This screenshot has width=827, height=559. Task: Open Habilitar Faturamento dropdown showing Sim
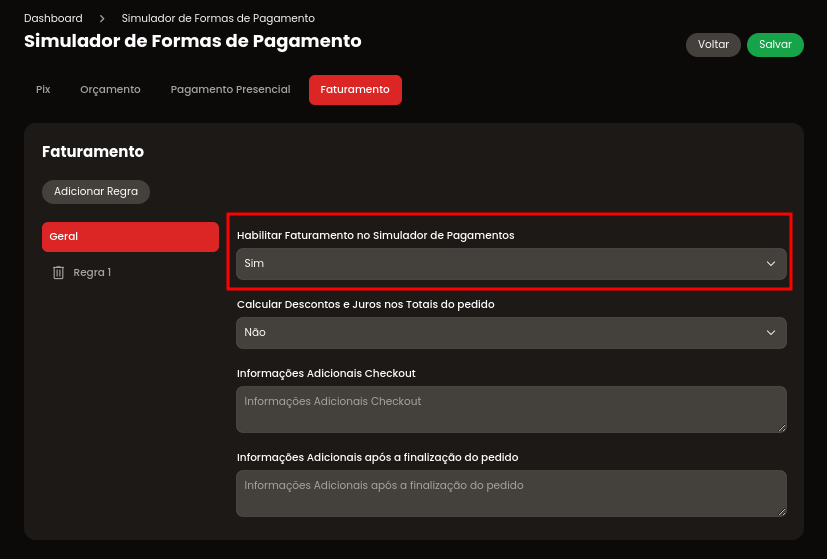511,264
